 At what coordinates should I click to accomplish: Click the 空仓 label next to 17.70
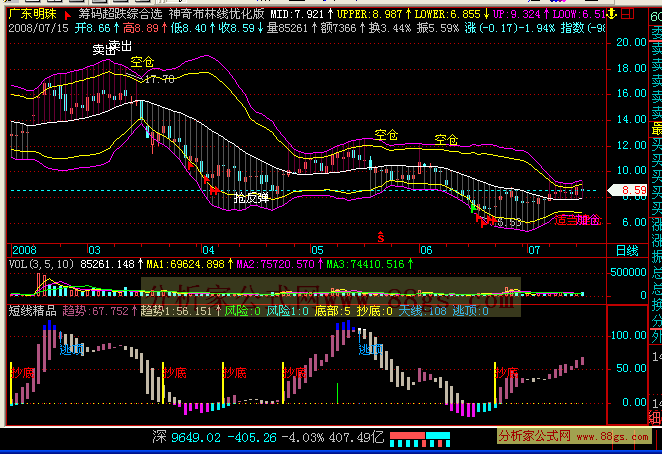142,63
